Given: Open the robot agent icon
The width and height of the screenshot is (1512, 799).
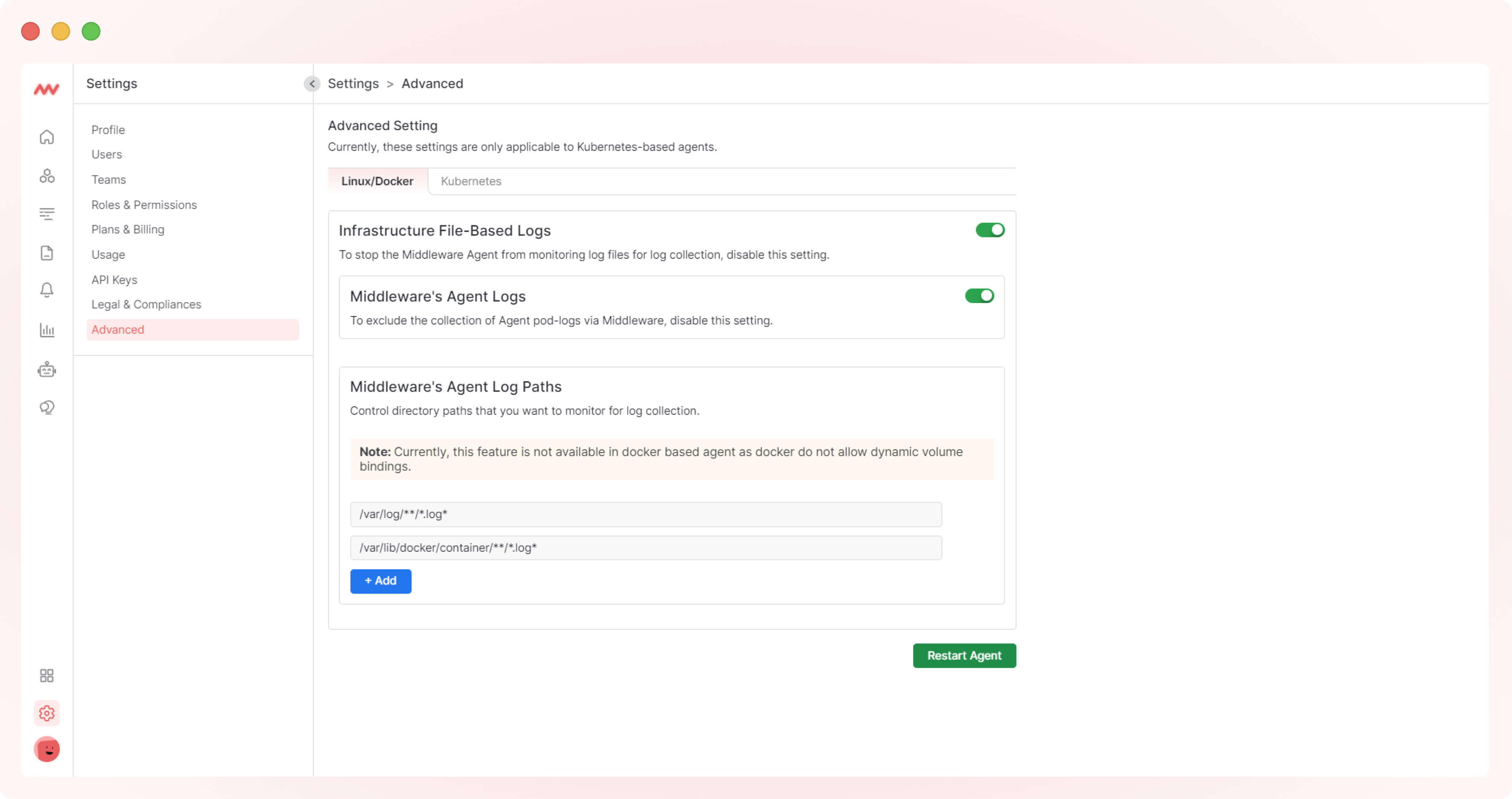Looking at the screenshot, I should pos(47,369).
